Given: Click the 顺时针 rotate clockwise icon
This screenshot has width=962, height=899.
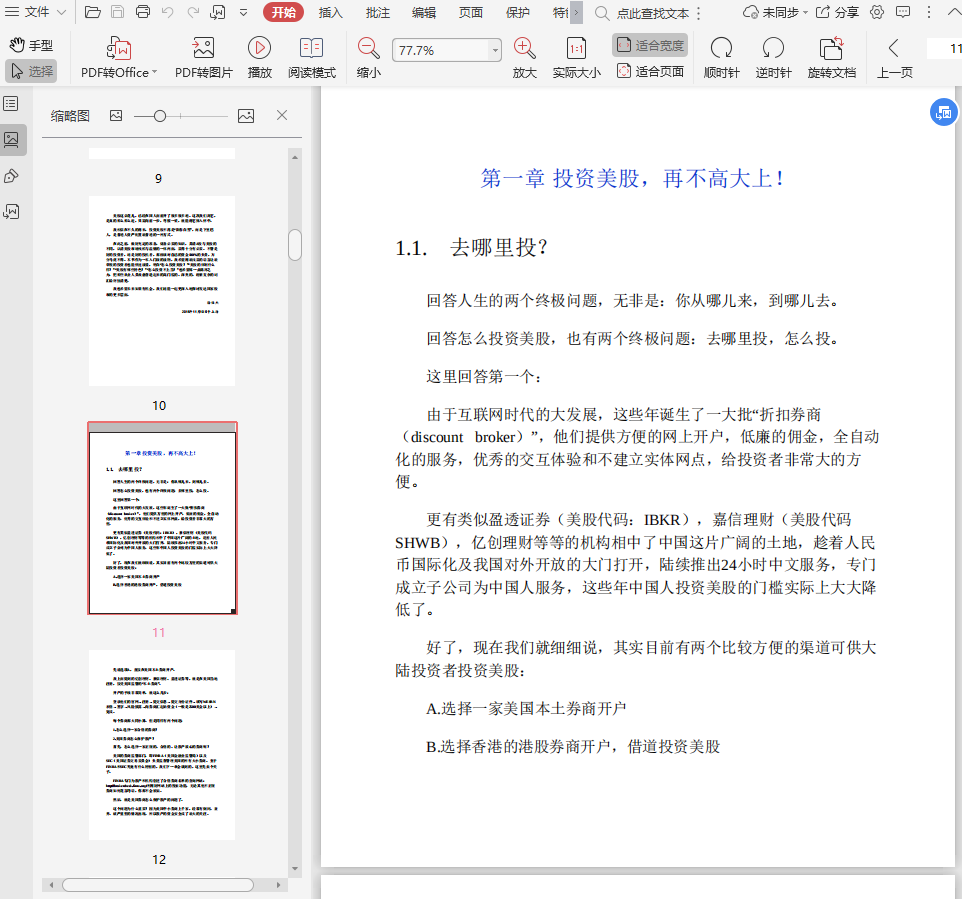Looking at the screenshot, I should point(720,48).
